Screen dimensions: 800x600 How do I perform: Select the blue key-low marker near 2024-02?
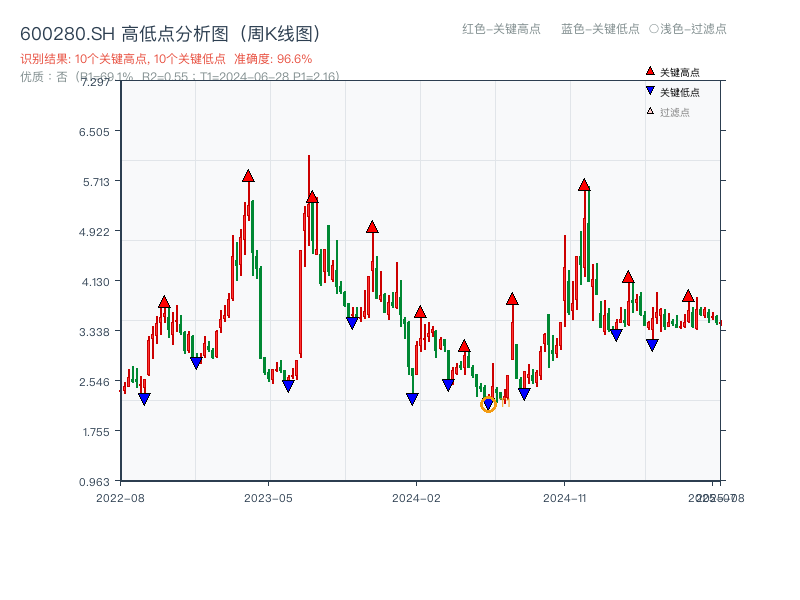412,399
